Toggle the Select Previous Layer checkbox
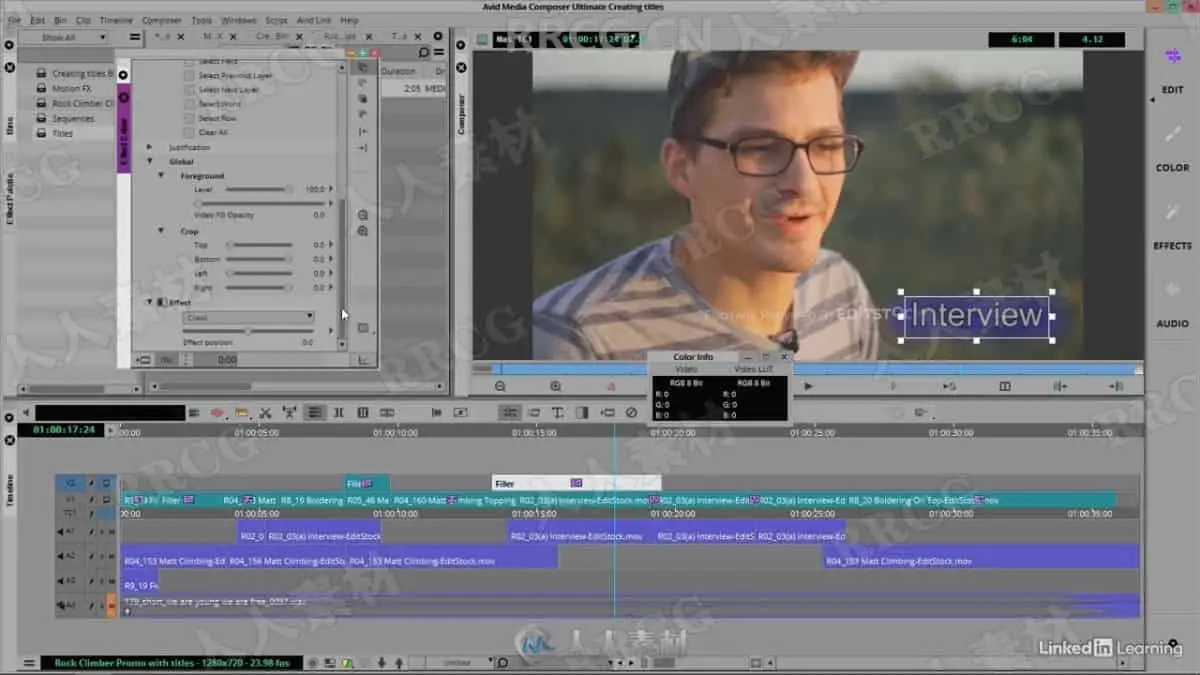Viewport: 1200px width, 675px height. [x=190, y=75]
